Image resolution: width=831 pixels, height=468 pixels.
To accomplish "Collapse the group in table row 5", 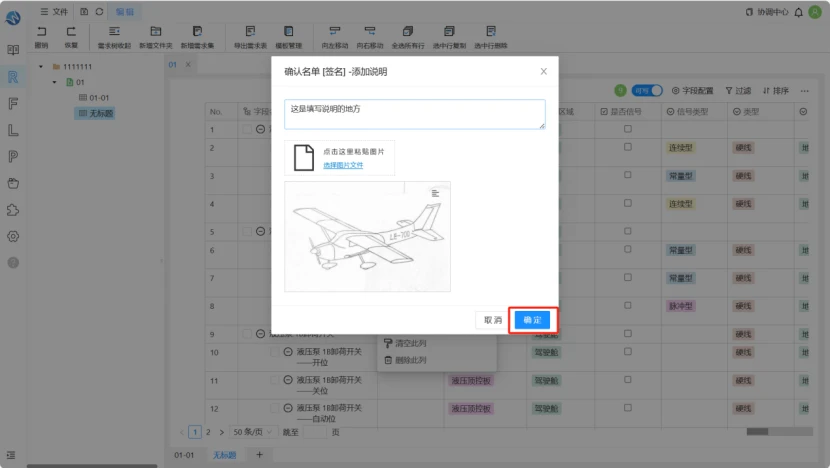I will click(x=260, y=232).
